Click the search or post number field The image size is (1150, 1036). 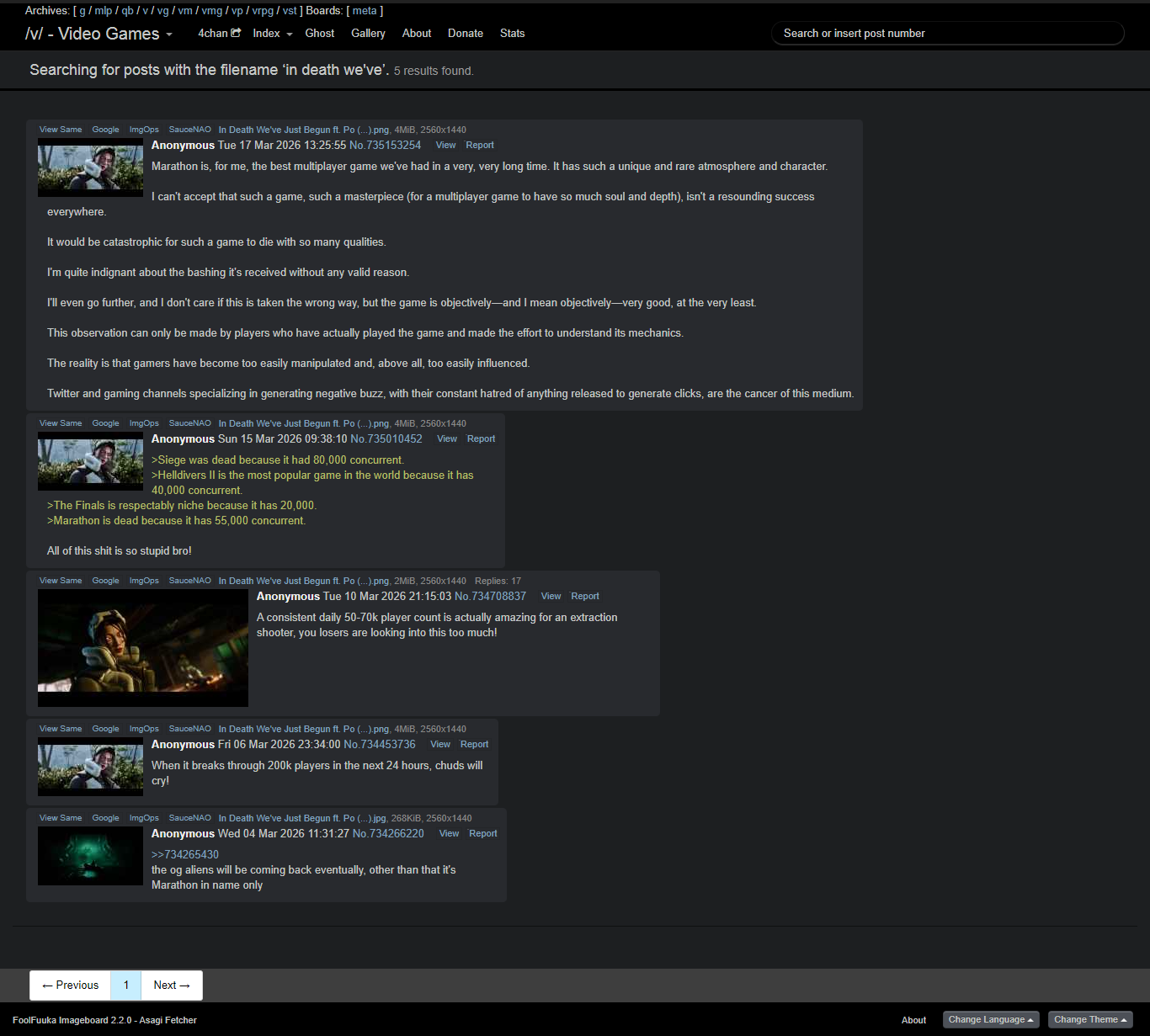coord(947,34)
